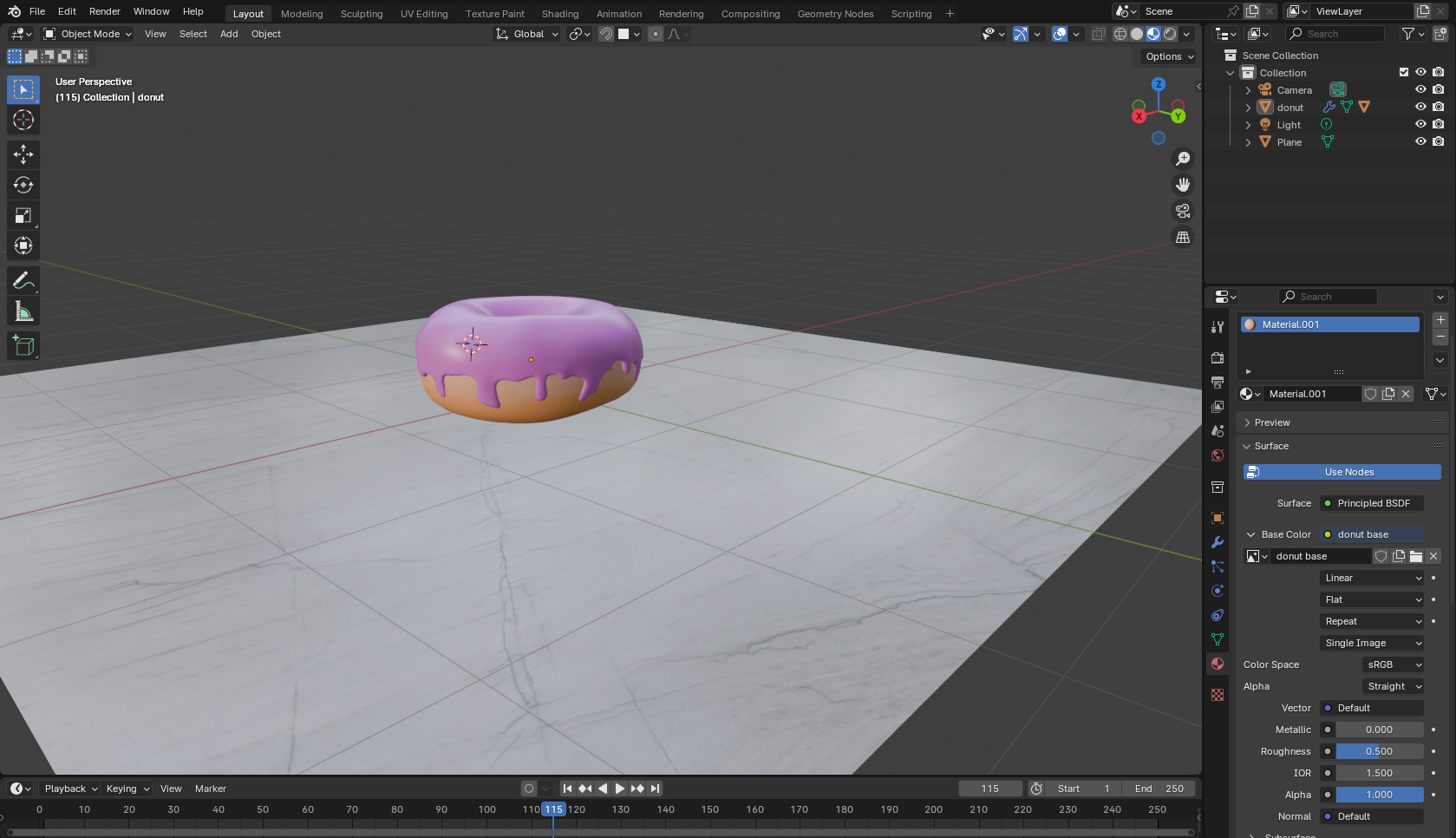Select the Add Cube tool
Screen dimensions: 1456x838
point(23,346)
